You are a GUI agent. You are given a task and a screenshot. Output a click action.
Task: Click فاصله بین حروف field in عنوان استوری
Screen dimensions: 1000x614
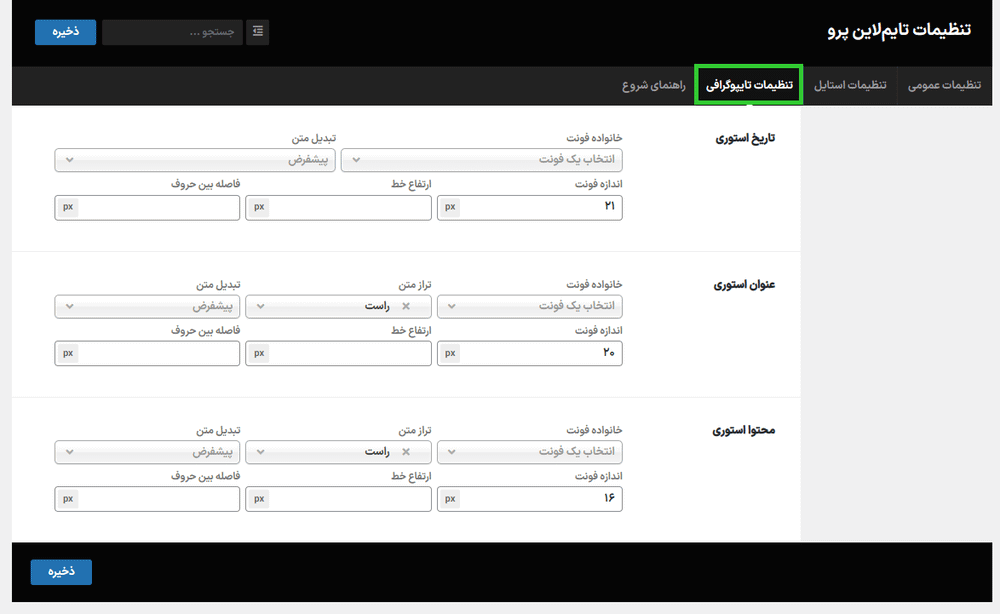pos(147,353)
